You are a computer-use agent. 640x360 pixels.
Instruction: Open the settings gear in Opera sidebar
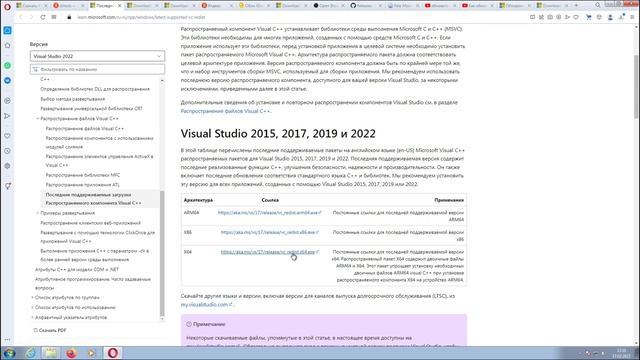coord(7,166)
